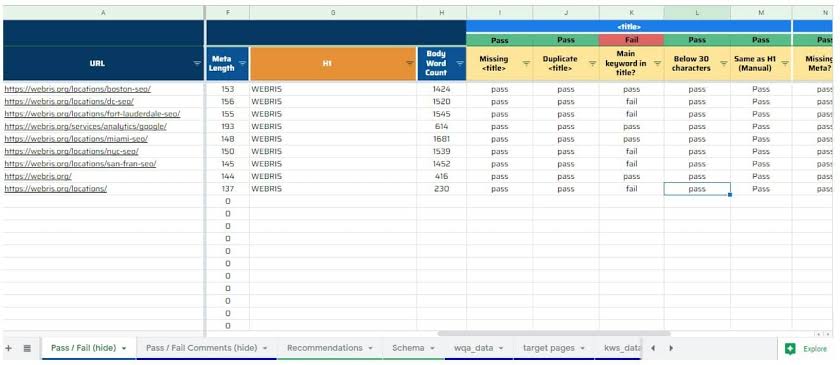Select Missing title pass cell in fort-lauderdale-seo row
The width and height of the screenshot is (840, 365).
point(499,114)
